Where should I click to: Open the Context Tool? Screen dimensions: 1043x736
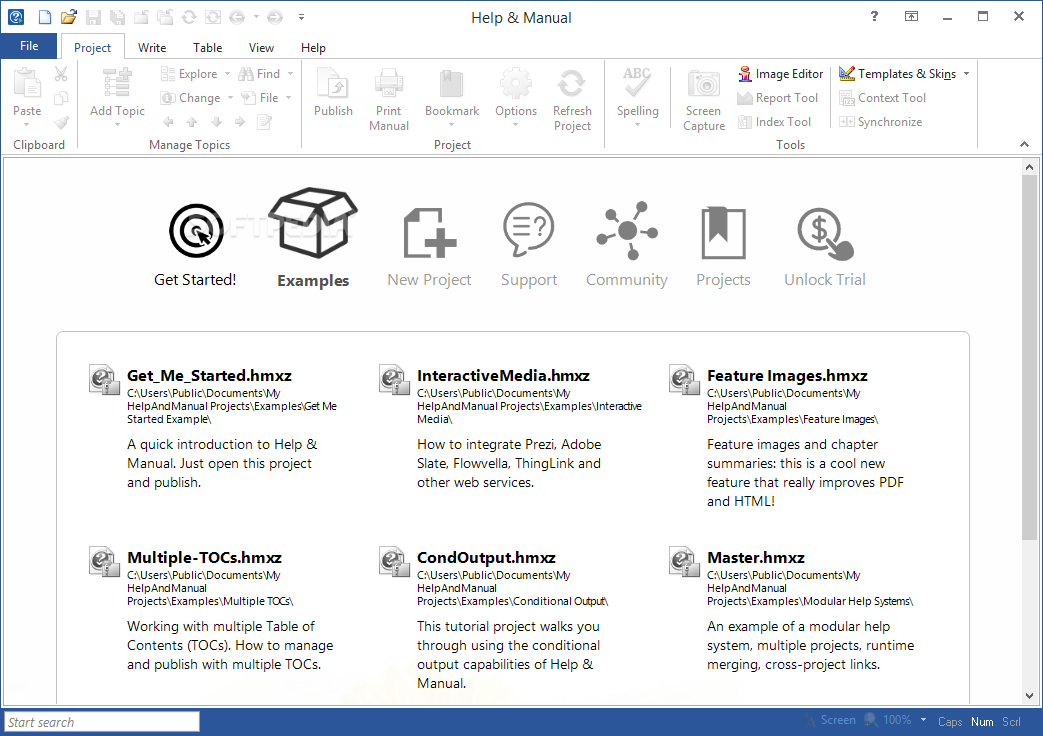(x=883, y=98)
